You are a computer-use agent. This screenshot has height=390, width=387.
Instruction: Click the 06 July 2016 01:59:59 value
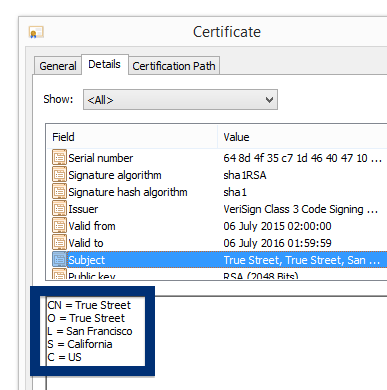pyautogui.click(x=277, y=243)
